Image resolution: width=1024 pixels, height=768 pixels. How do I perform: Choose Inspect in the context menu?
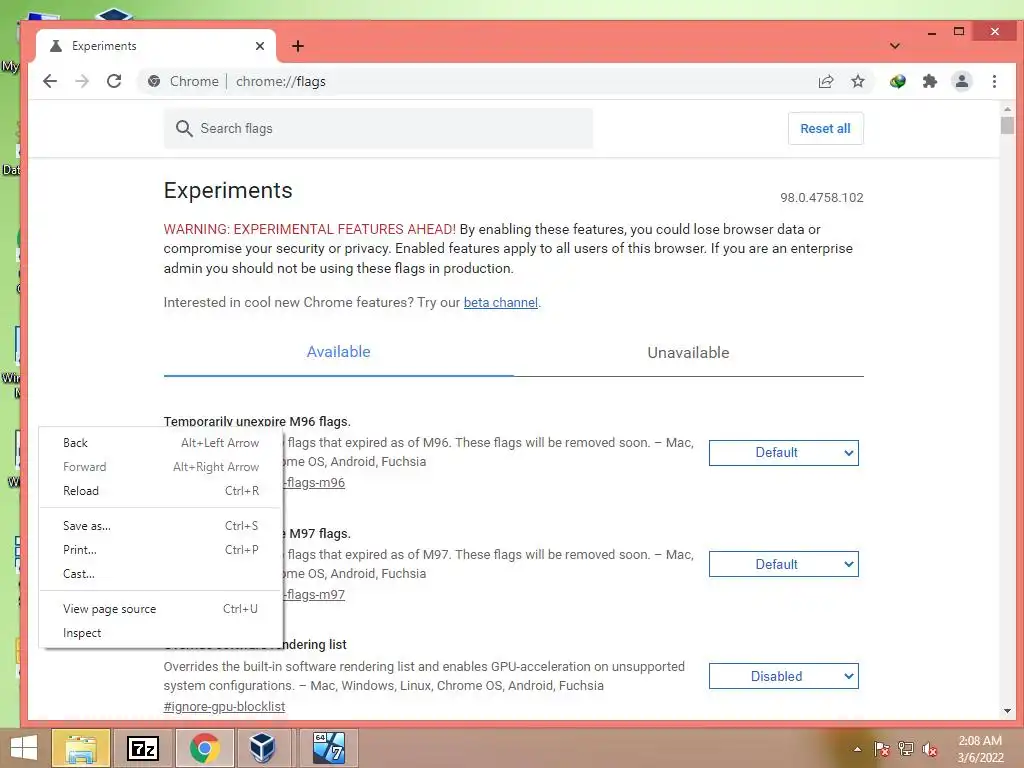(161, 633)
